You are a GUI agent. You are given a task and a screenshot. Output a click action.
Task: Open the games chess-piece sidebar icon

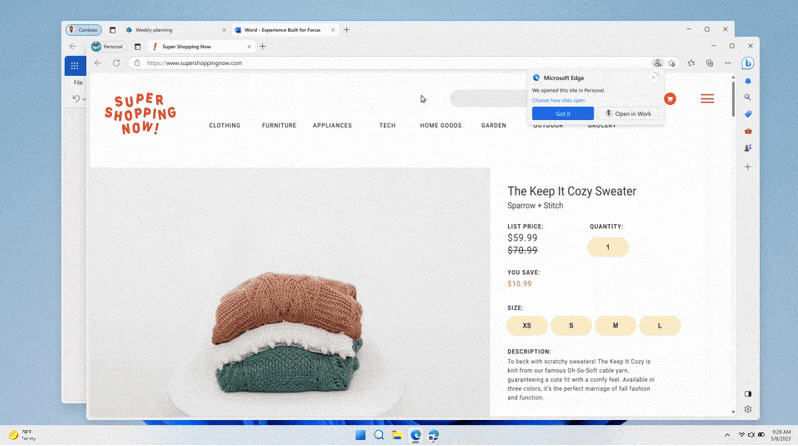pos(748,148)
